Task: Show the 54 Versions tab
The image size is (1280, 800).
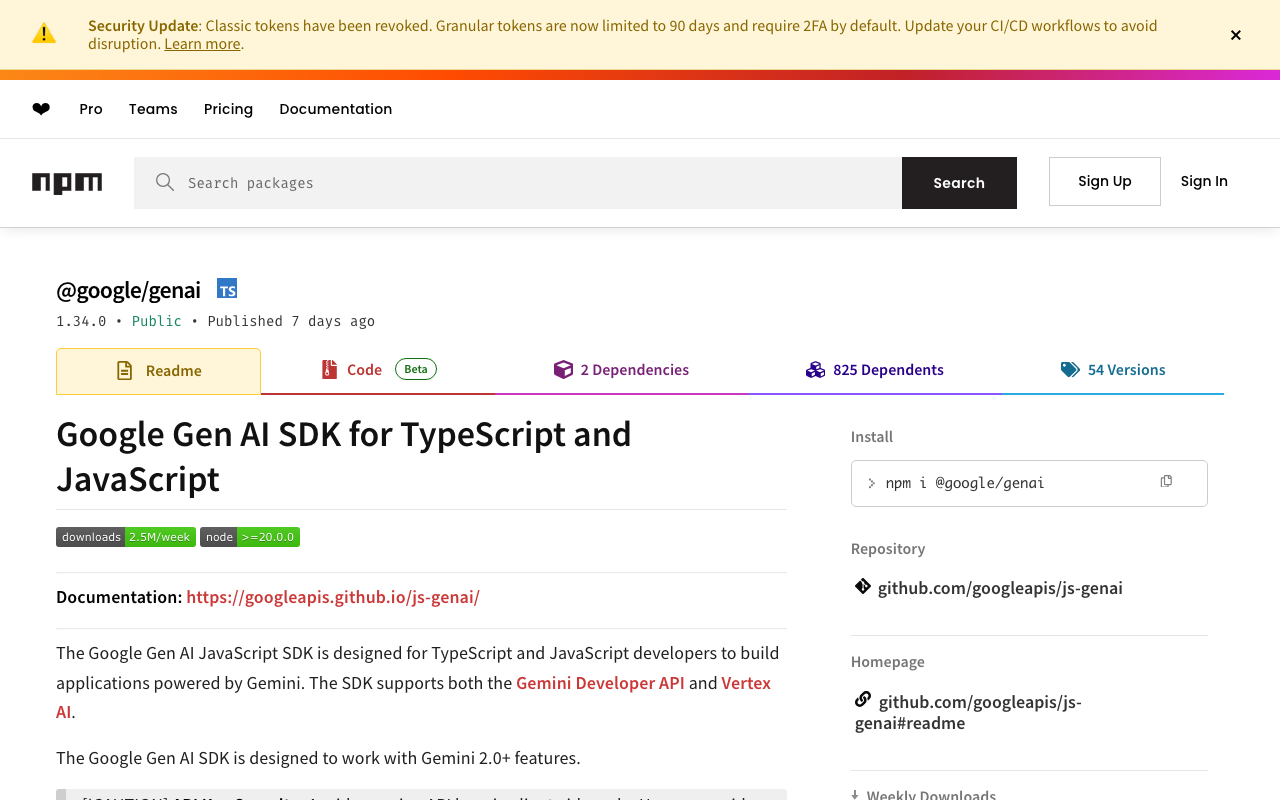Action: pos(1113,370)
